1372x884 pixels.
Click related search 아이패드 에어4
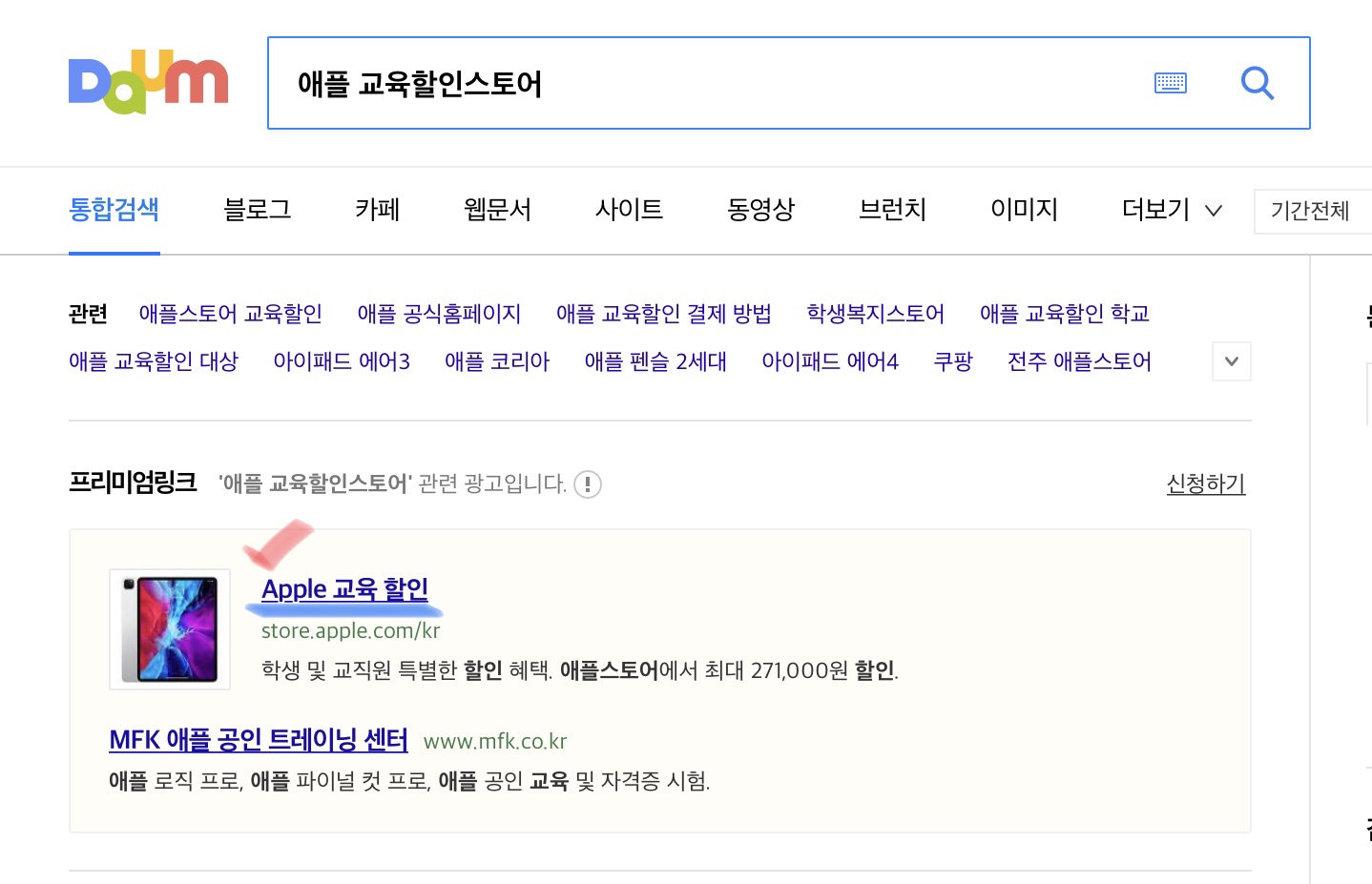click(x=830, y=361)
